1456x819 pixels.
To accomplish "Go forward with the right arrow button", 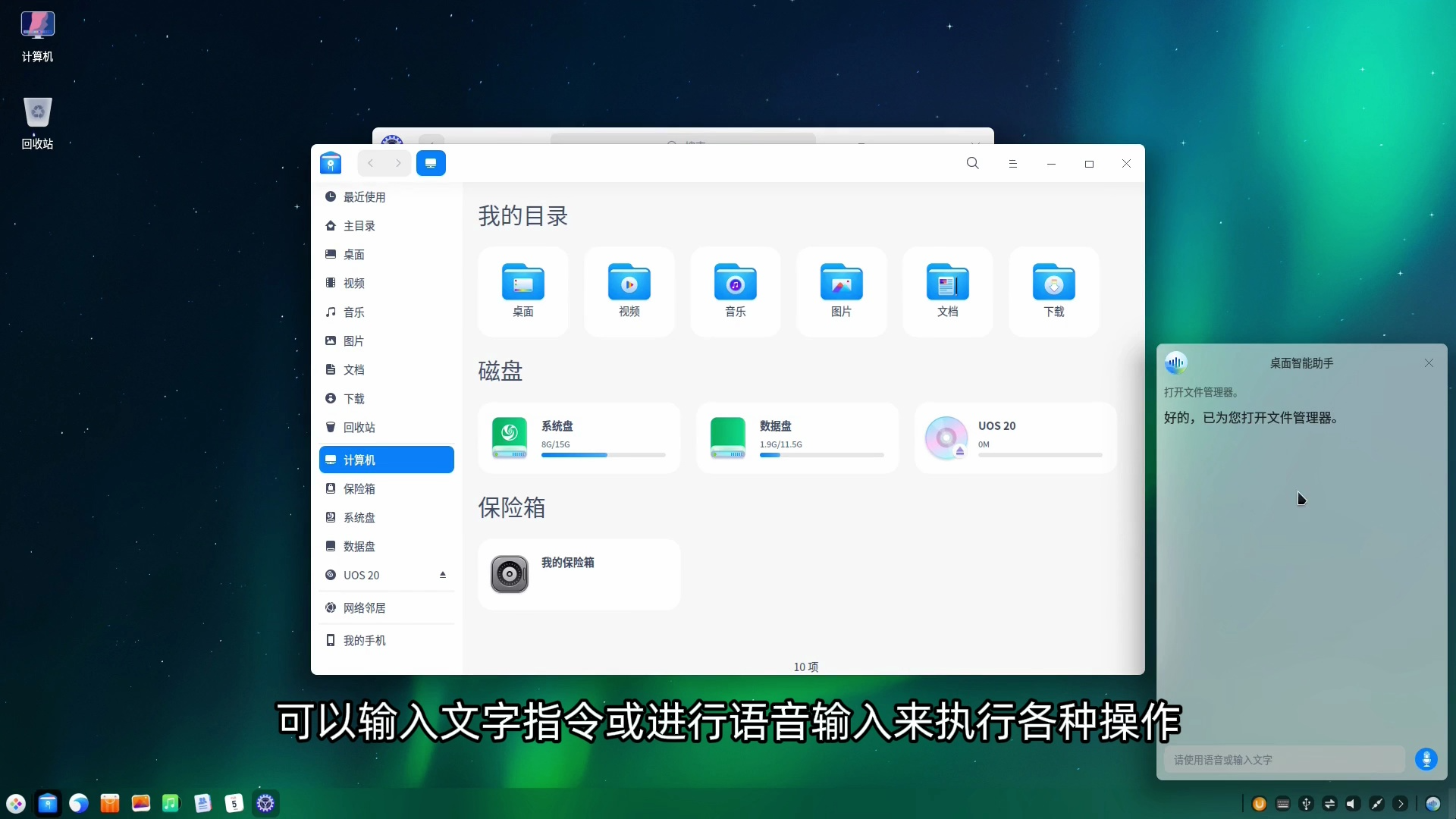I will click(x=398, y=163).
